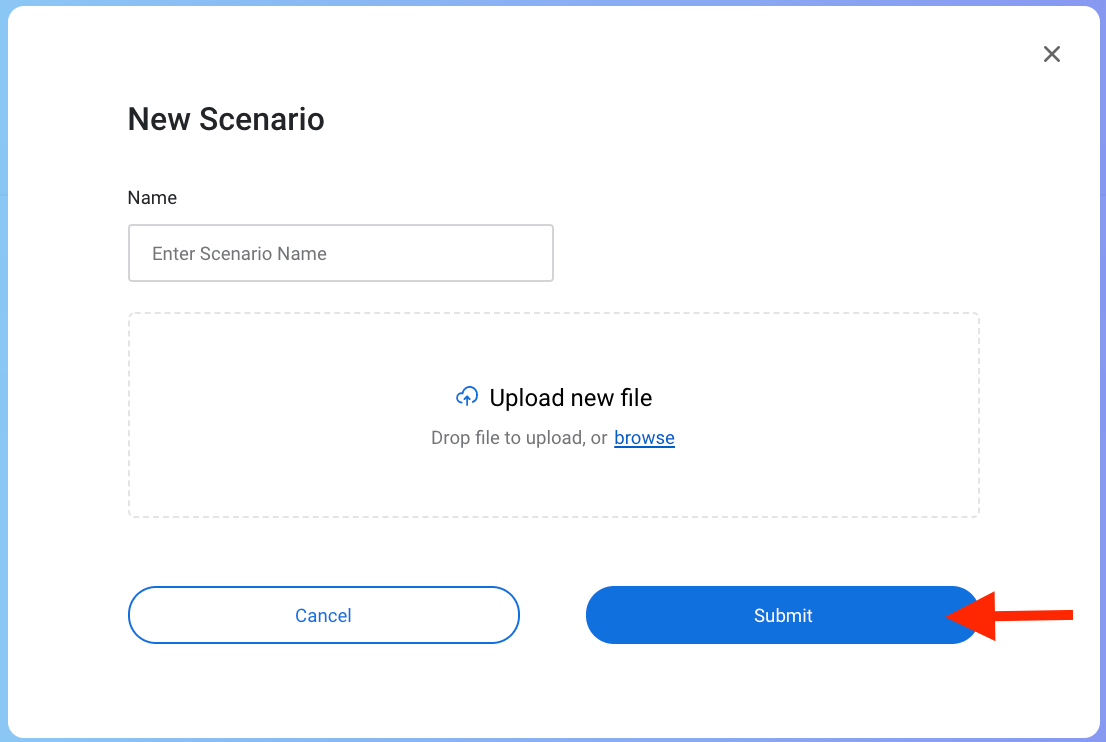Click the red arrow pointing at Submit

pyautogui.click(x=1009, y=616)
